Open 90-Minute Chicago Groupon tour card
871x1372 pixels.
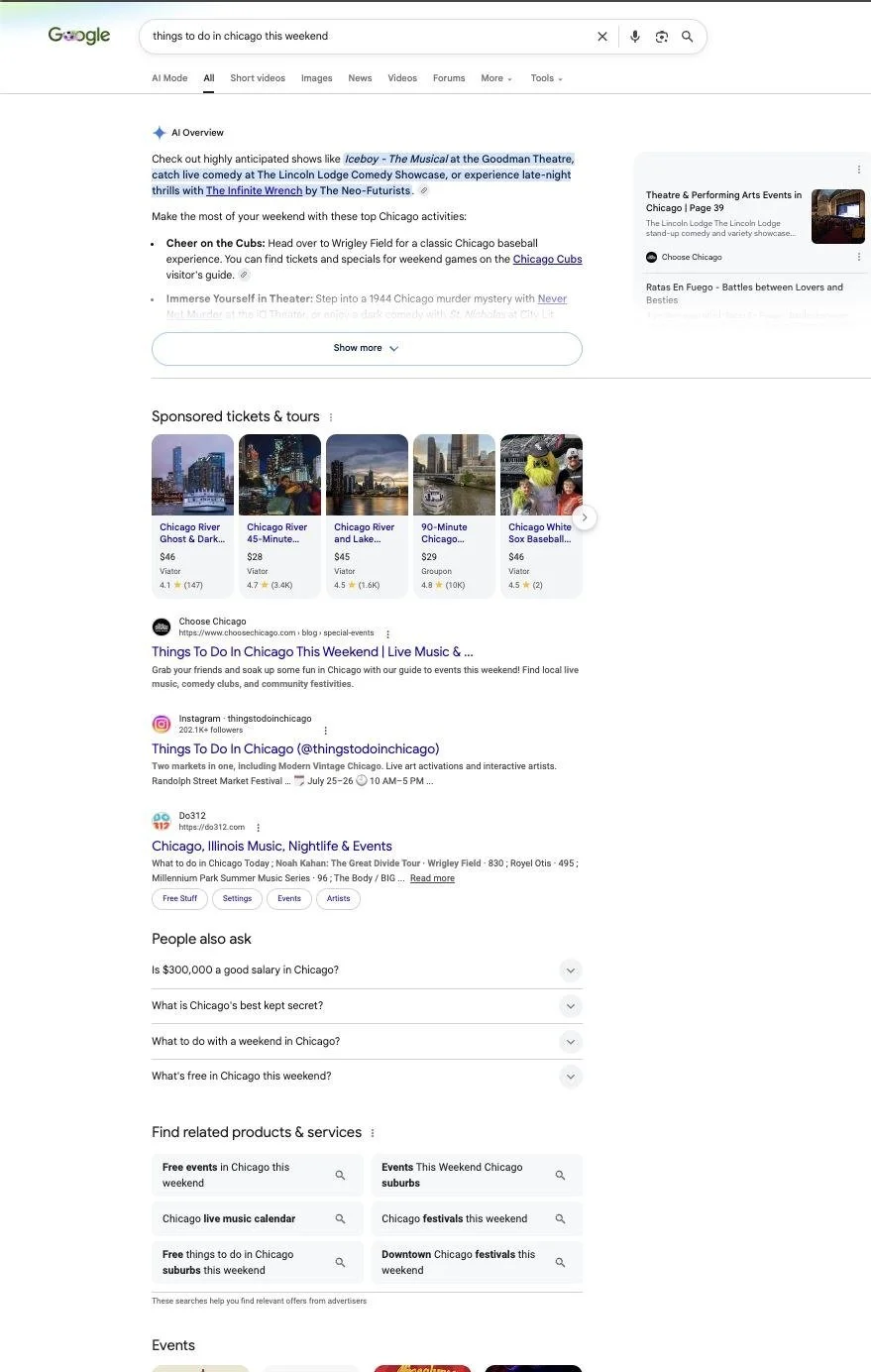(x=454, y=516)
